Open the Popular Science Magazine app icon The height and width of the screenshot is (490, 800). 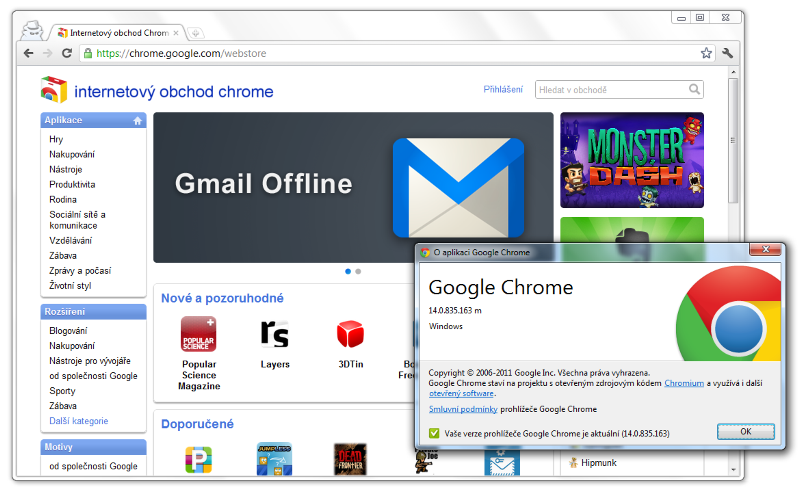point(198,334)
